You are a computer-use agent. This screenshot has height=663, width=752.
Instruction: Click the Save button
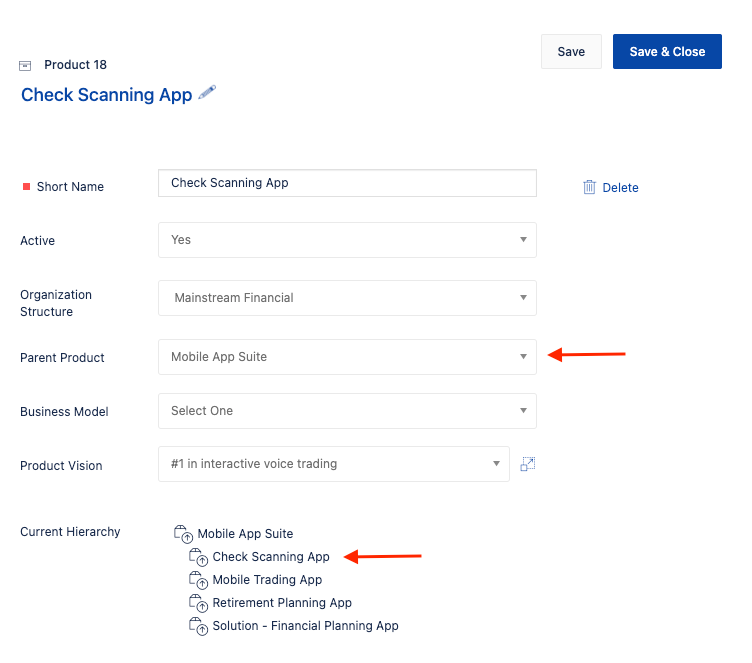(571, 51)
